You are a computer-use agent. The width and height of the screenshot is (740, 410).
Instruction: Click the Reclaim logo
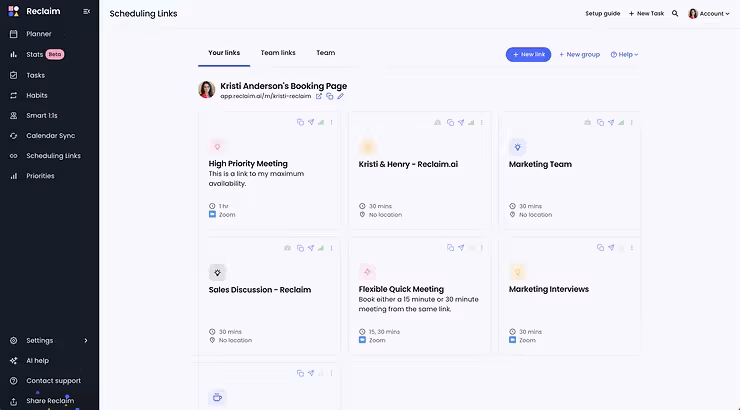(x=13, y=11)
